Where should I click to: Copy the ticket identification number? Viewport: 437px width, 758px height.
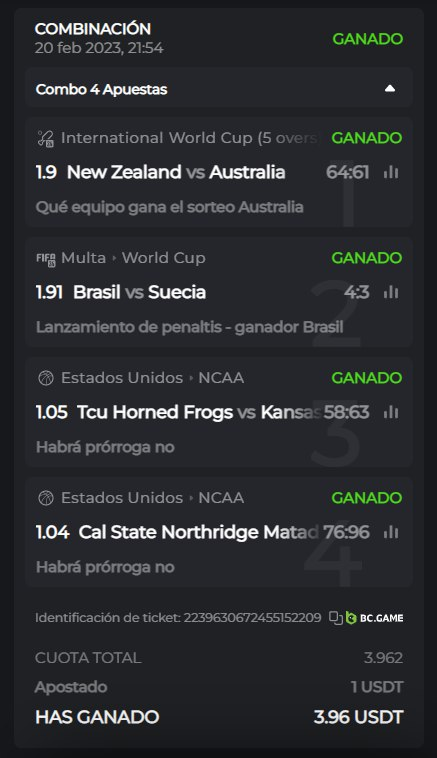[335, 618]
